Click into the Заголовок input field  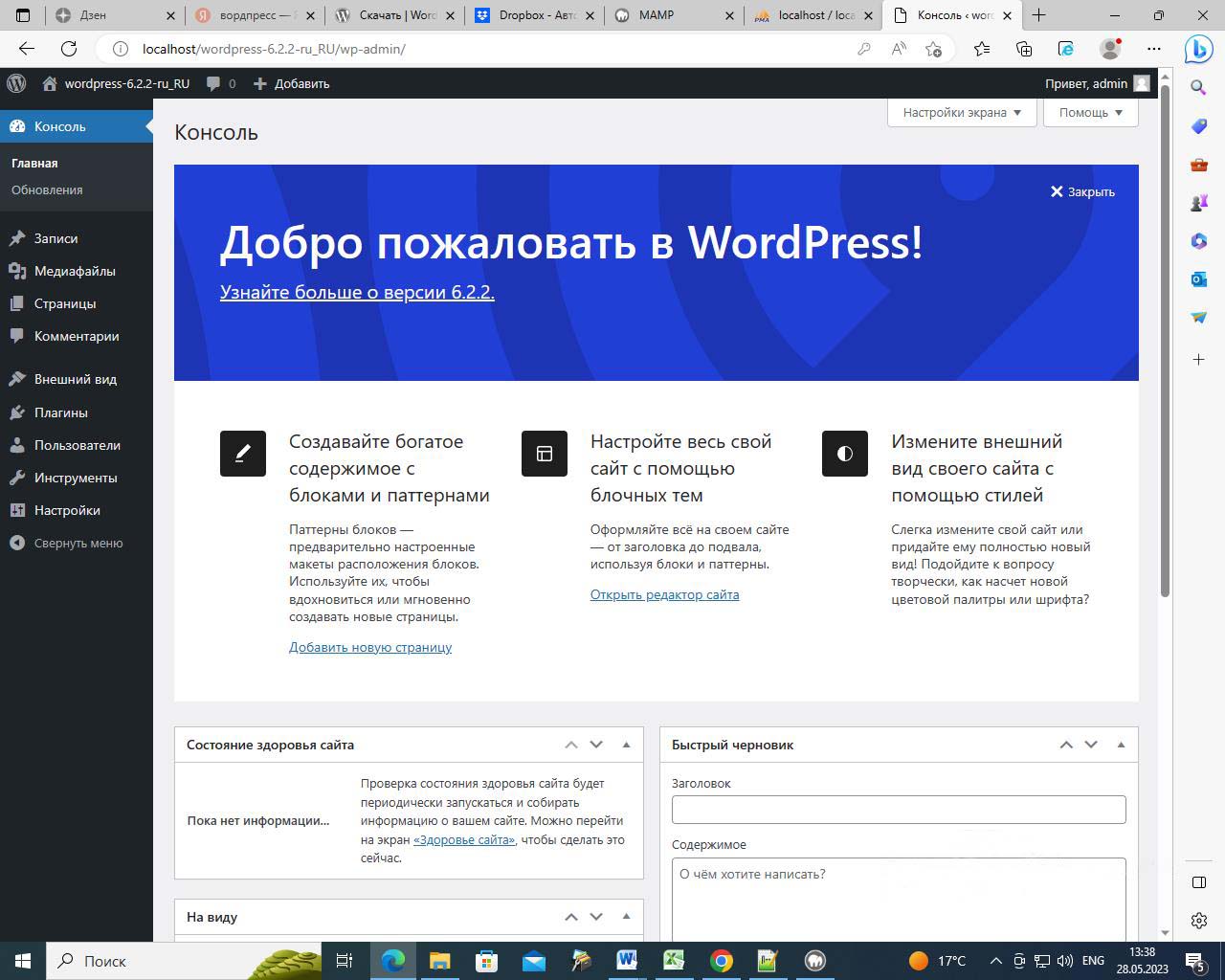[x=898, y=810]
